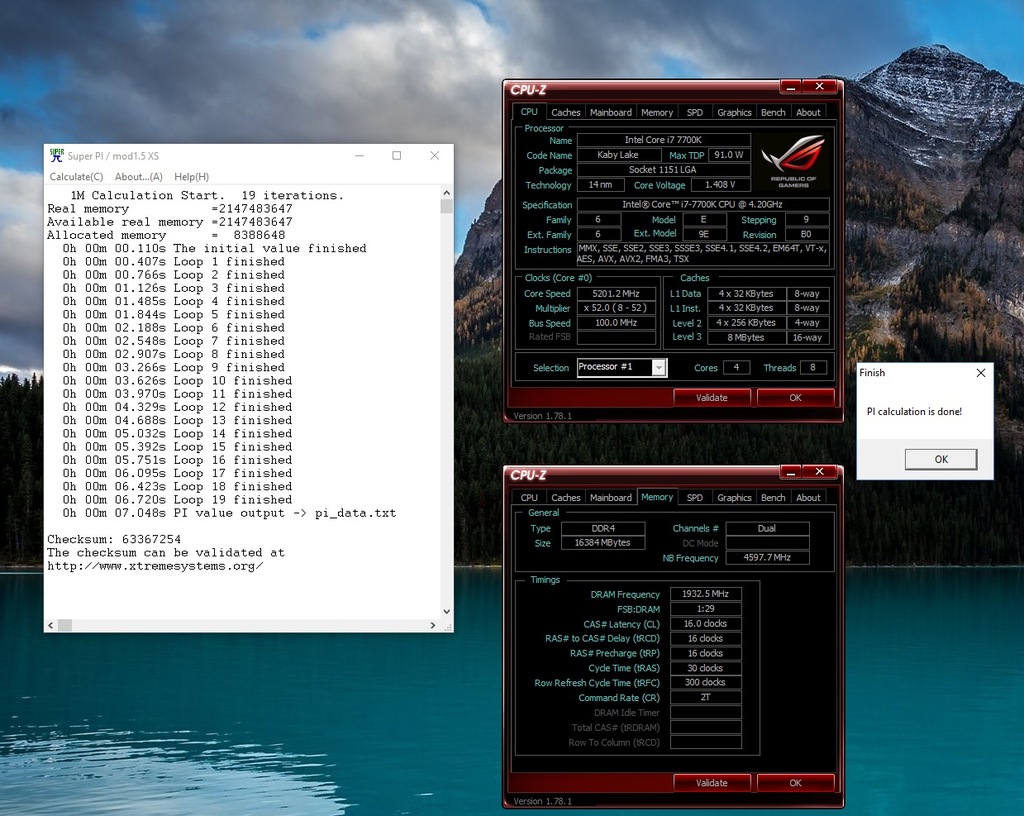This screenshot has width=1024, height=816.
Task: Minimize the top CPU-Z window
Action: click(x=791, y=87)
